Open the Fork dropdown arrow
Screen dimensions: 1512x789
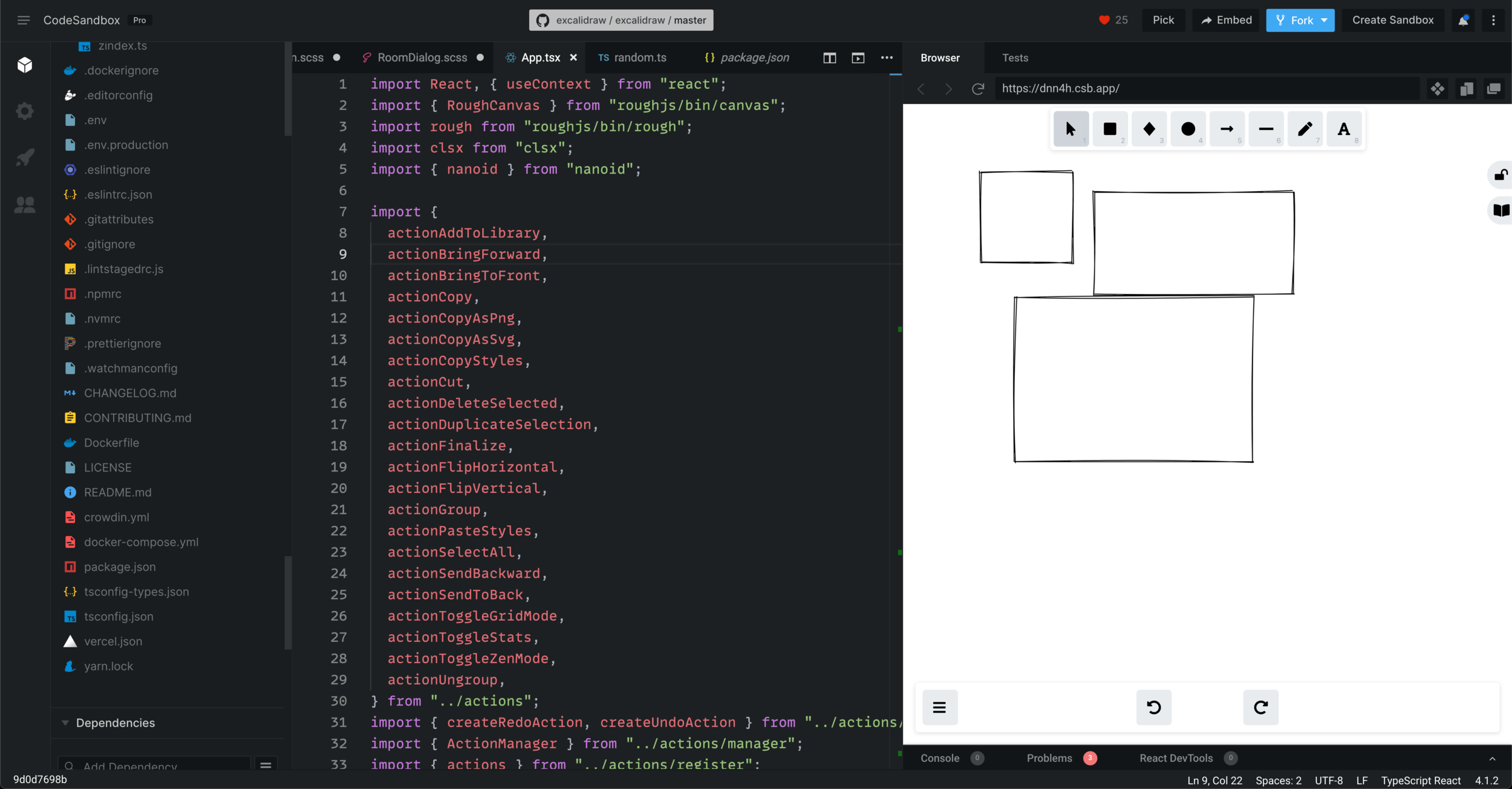pyautogui.click(x=1324, y=20)
